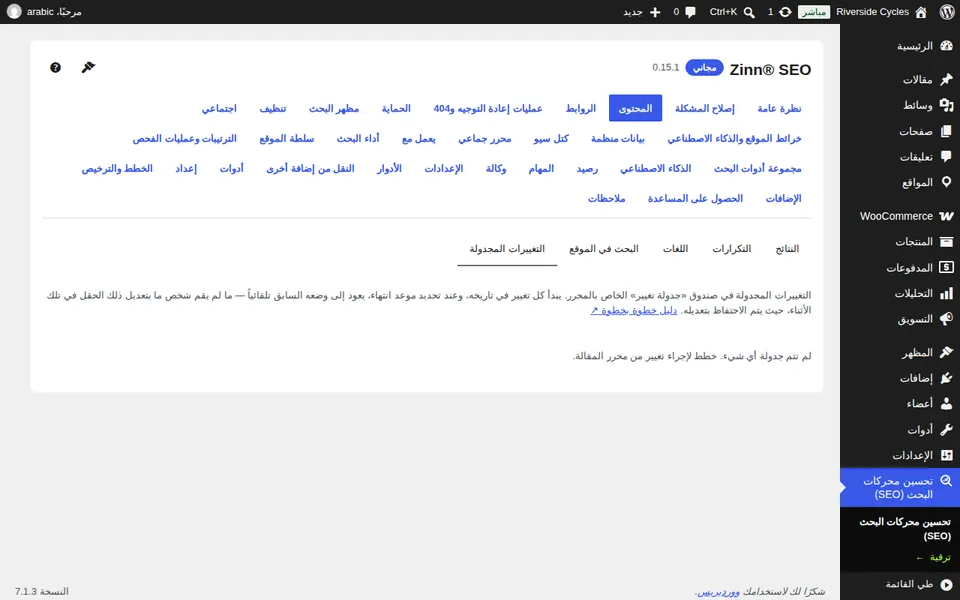960x600 pixels.
Task: Open the Riverside Cycles site name link
Action: coord(872,12)
